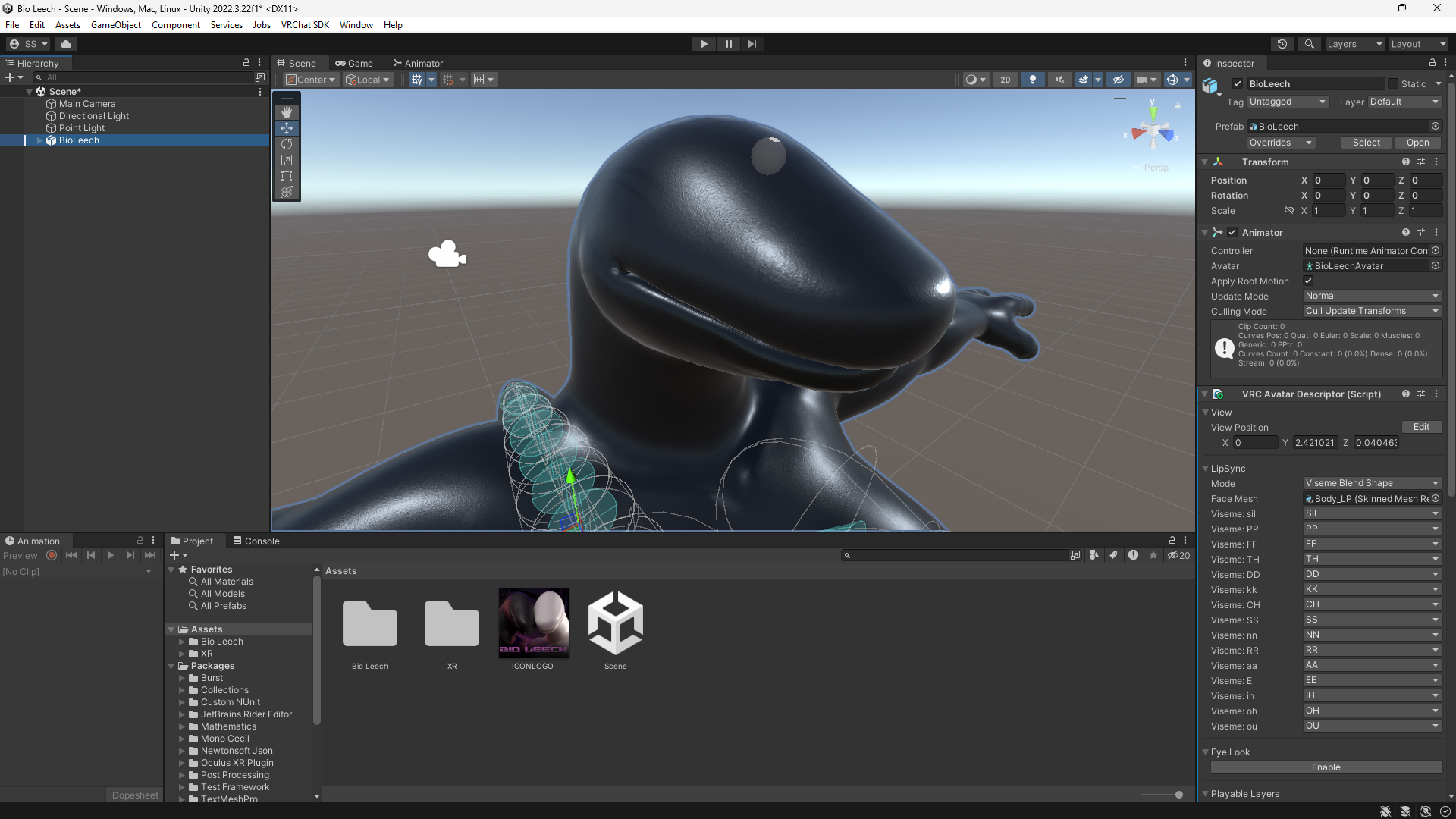The width and height of the screenshot is (1456, 819).
Task: Toggle the Static checkbox
Action: coord(1393,83)
